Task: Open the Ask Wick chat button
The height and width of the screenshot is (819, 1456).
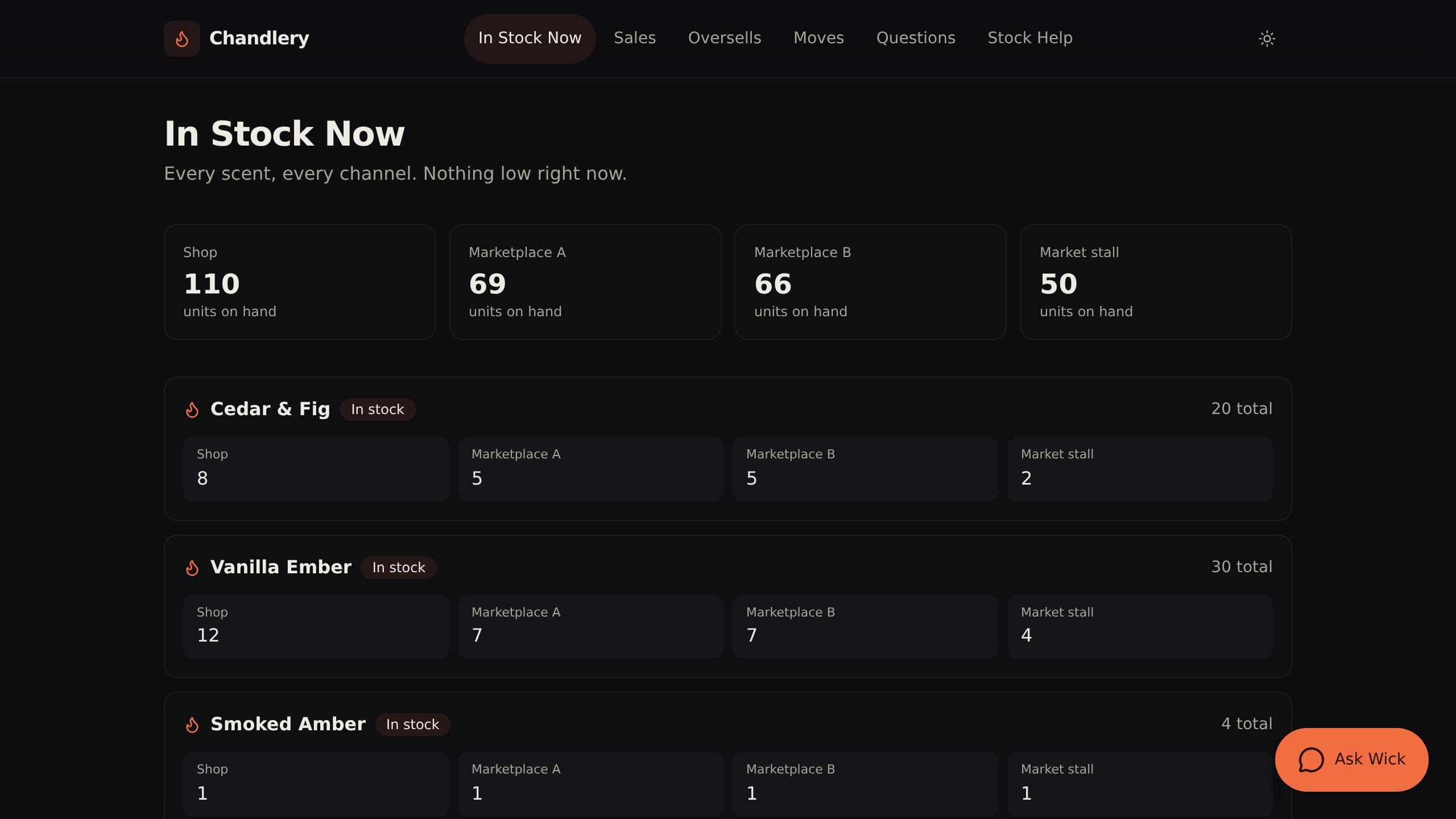Action: (1351, 760)
